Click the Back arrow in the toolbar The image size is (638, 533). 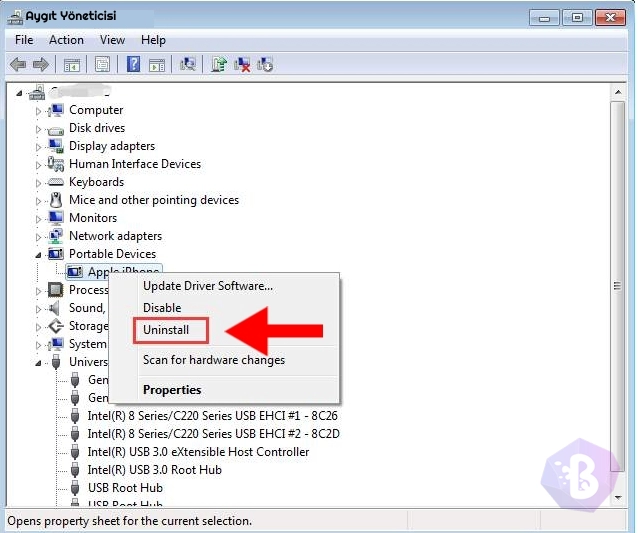[x=17, y=64]
